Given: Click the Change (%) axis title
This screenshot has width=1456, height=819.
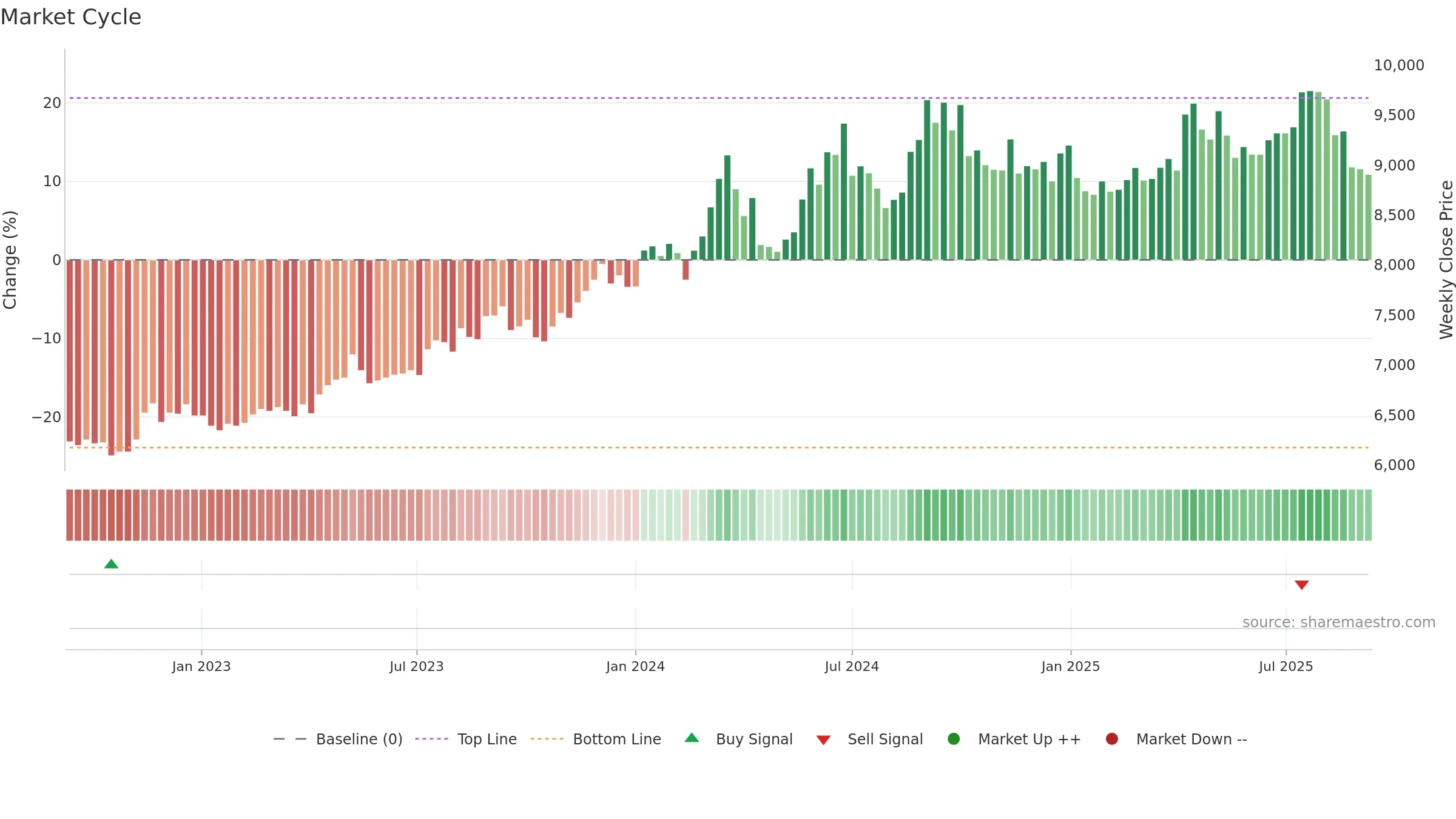Looking at the screenshot, I should [x=10, y=260].
